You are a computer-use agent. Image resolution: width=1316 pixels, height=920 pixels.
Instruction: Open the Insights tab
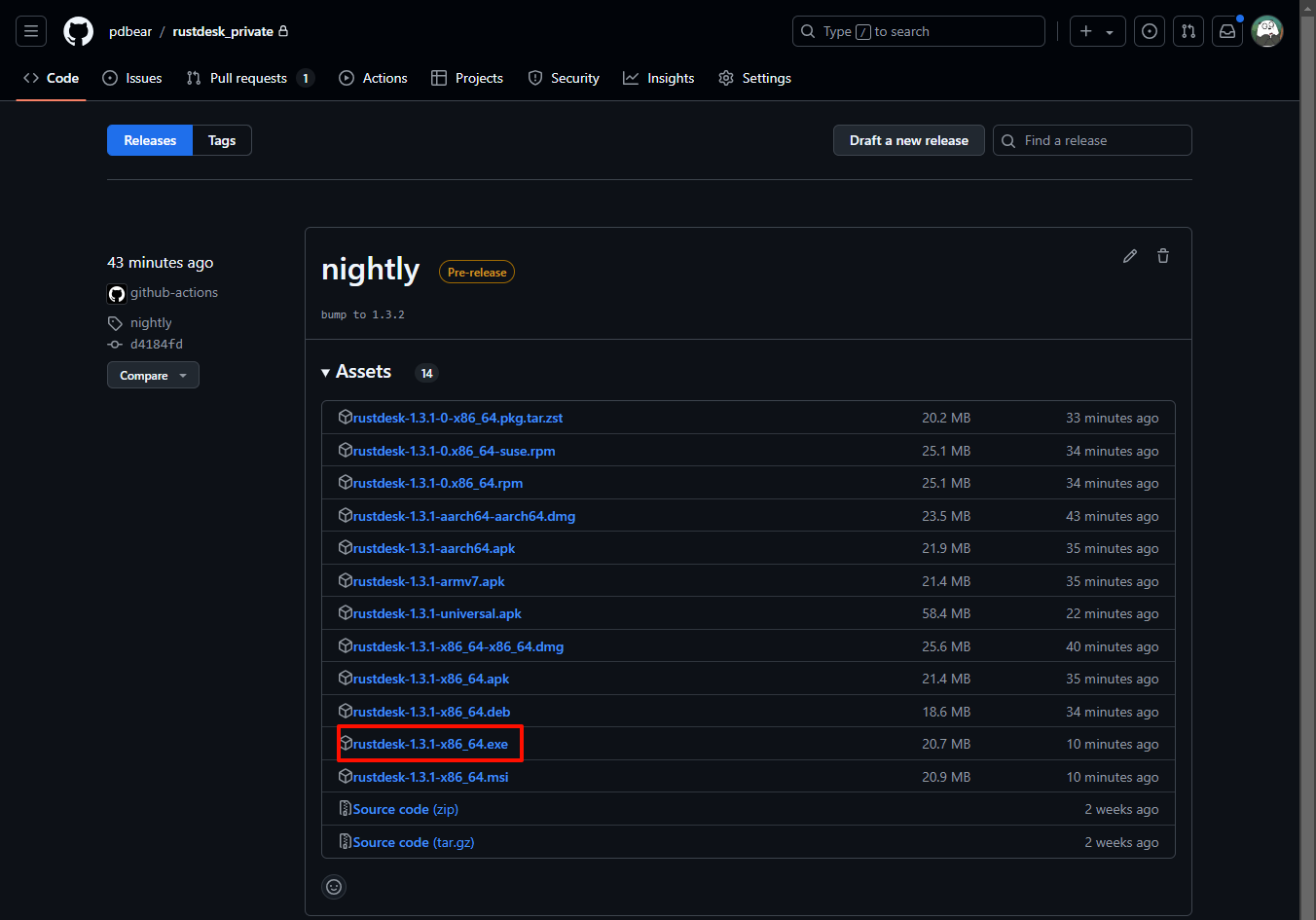point(659,78)
